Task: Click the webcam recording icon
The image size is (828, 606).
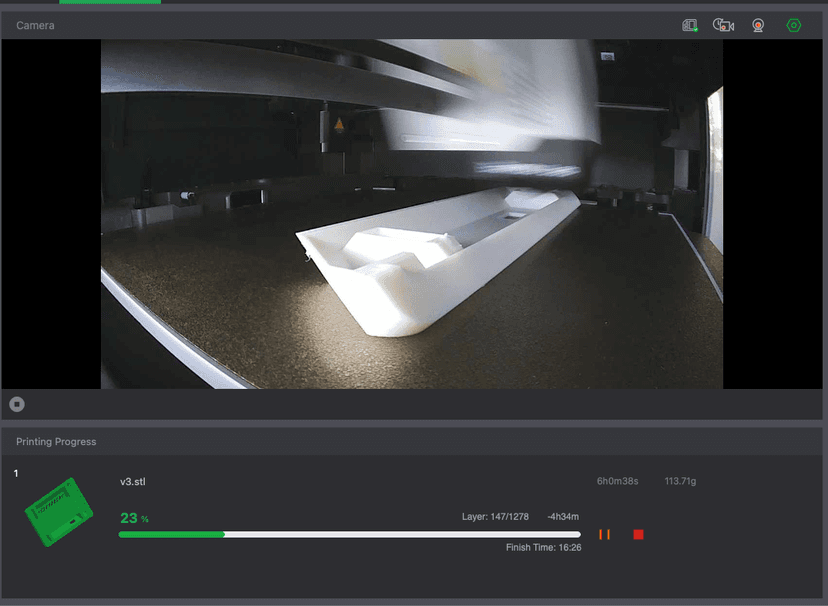Action: pos(758,25)
